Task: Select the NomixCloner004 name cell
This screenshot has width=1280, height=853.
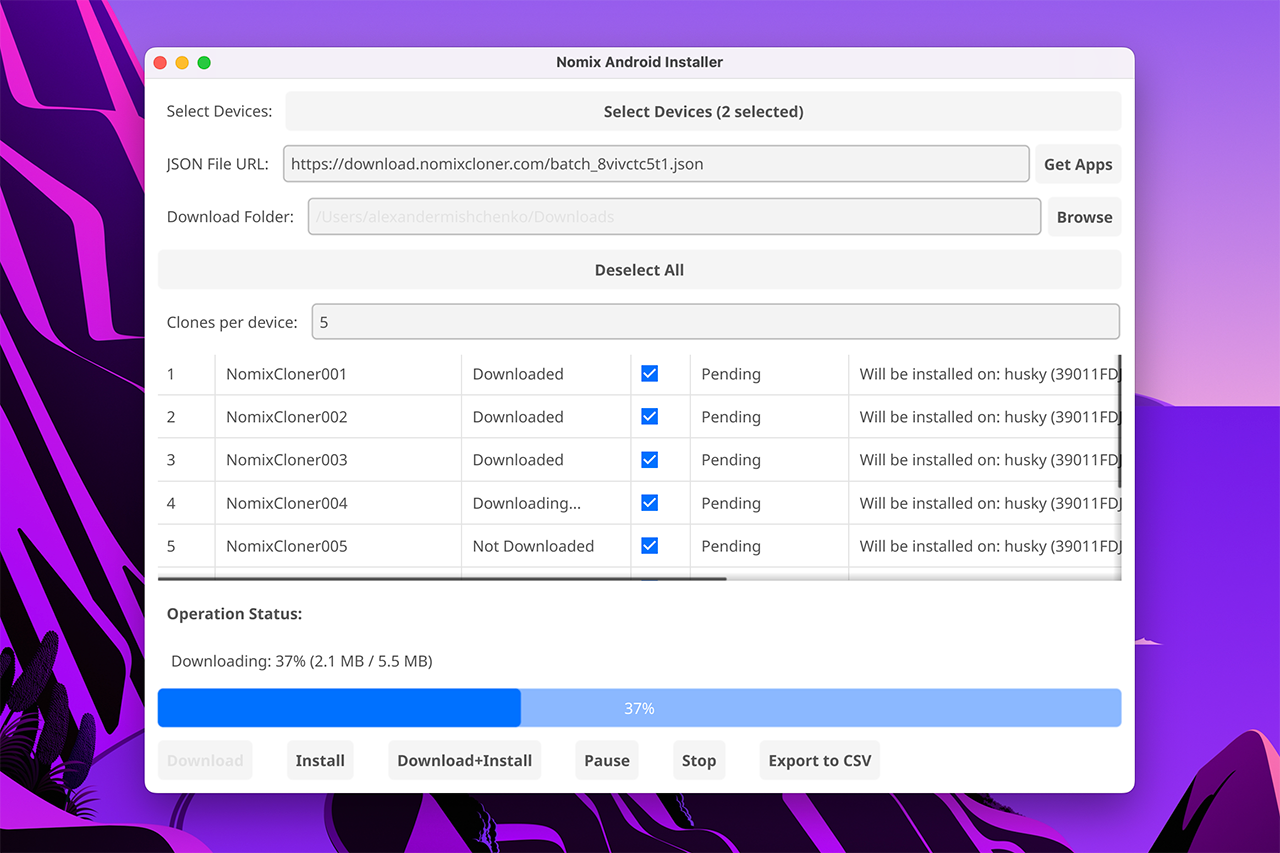Action: tap(338, 503)
